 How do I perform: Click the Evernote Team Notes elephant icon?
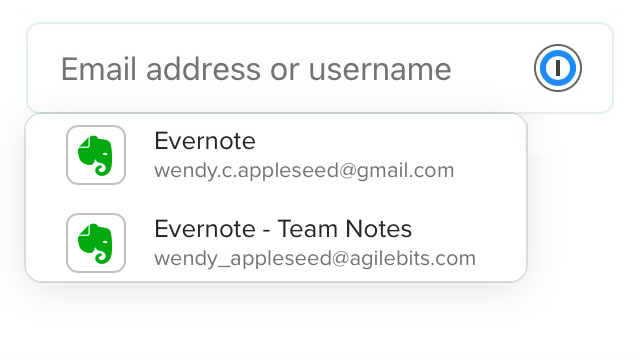coord(96,243)
